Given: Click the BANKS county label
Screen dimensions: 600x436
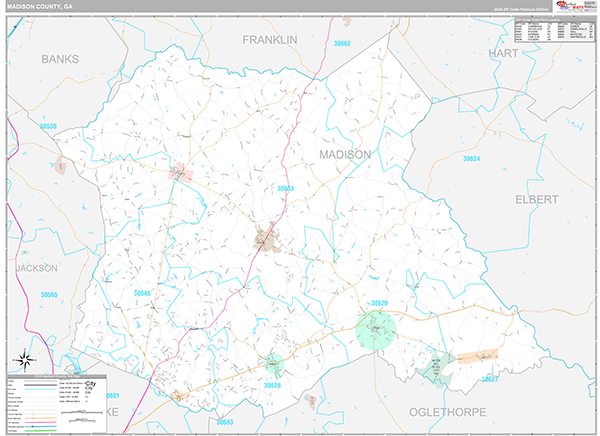Looking at the screenshot, I should tap(60, 59).
